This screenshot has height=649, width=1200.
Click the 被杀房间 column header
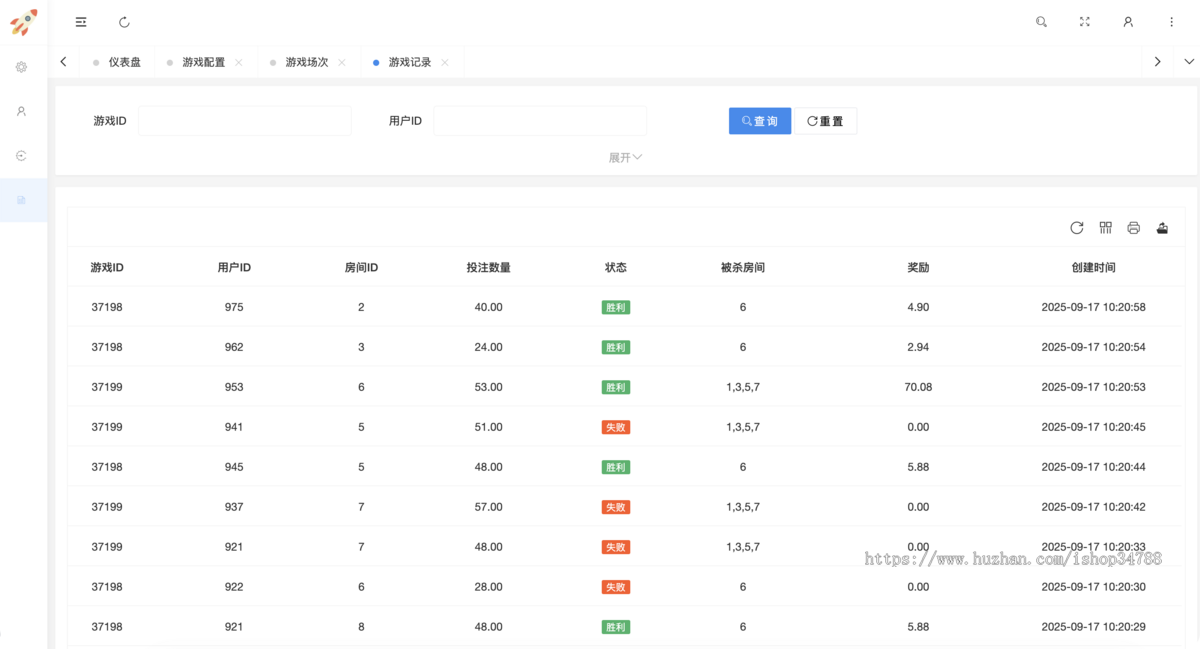point(743,268)
